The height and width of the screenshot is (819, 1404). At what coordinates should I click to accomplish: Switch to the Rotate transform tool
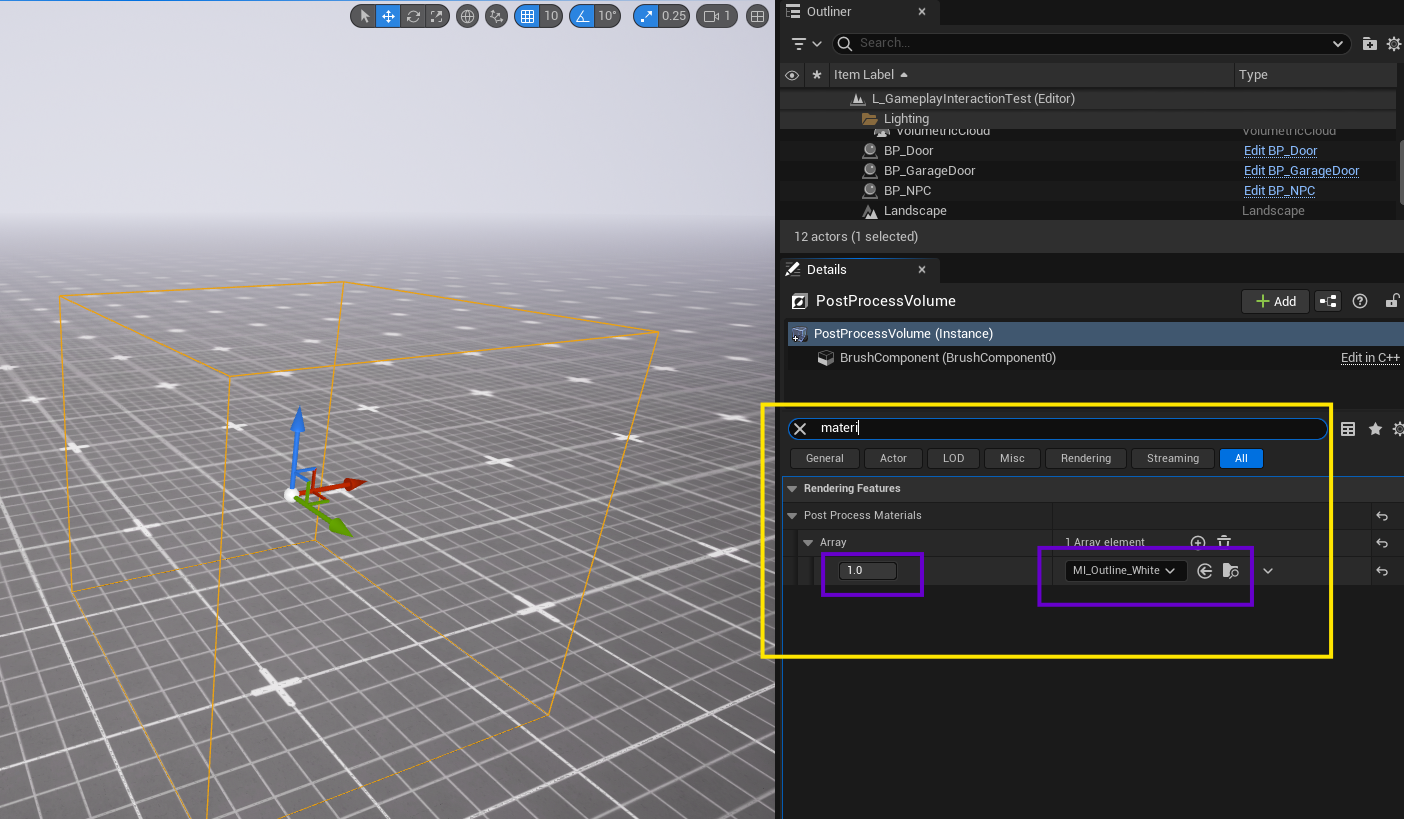(412, 16)
